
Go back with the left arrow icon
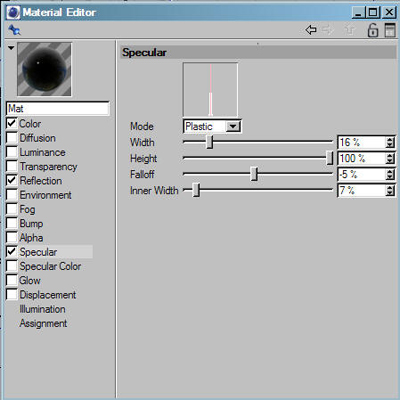pos(311,30)
